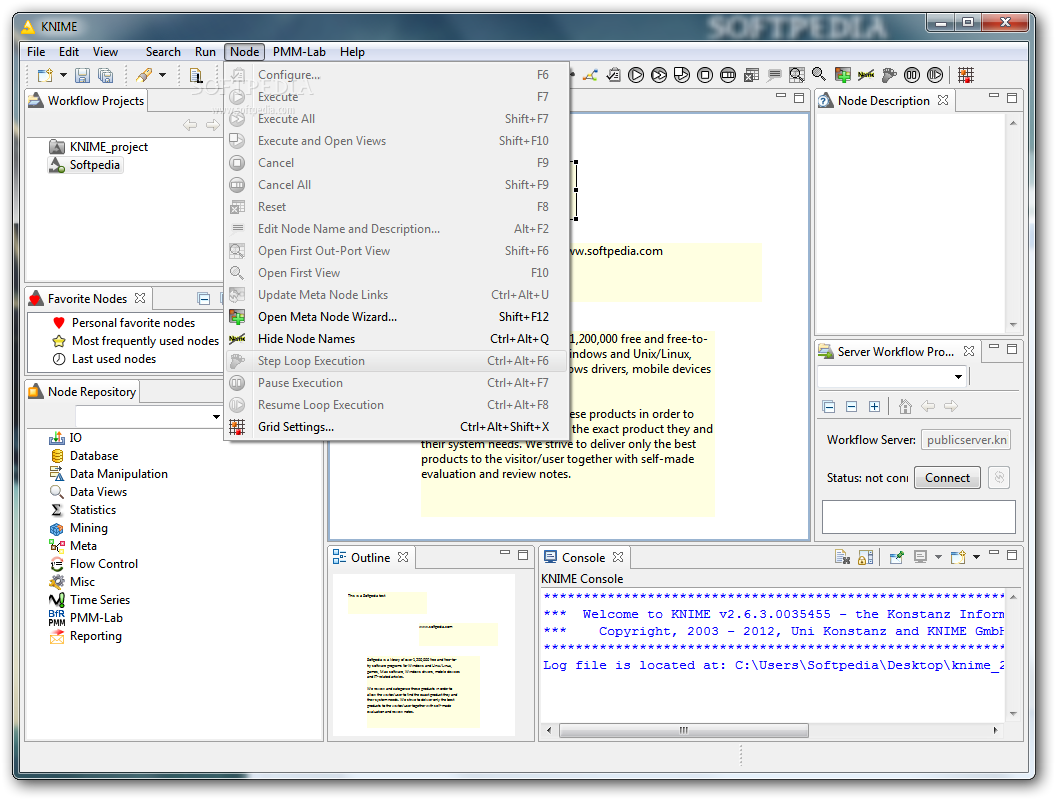Screen dimensions: 1056x800
Task: Click the New workflow toolbar icon
Action: pyautogui.click(x=45, y=75)
